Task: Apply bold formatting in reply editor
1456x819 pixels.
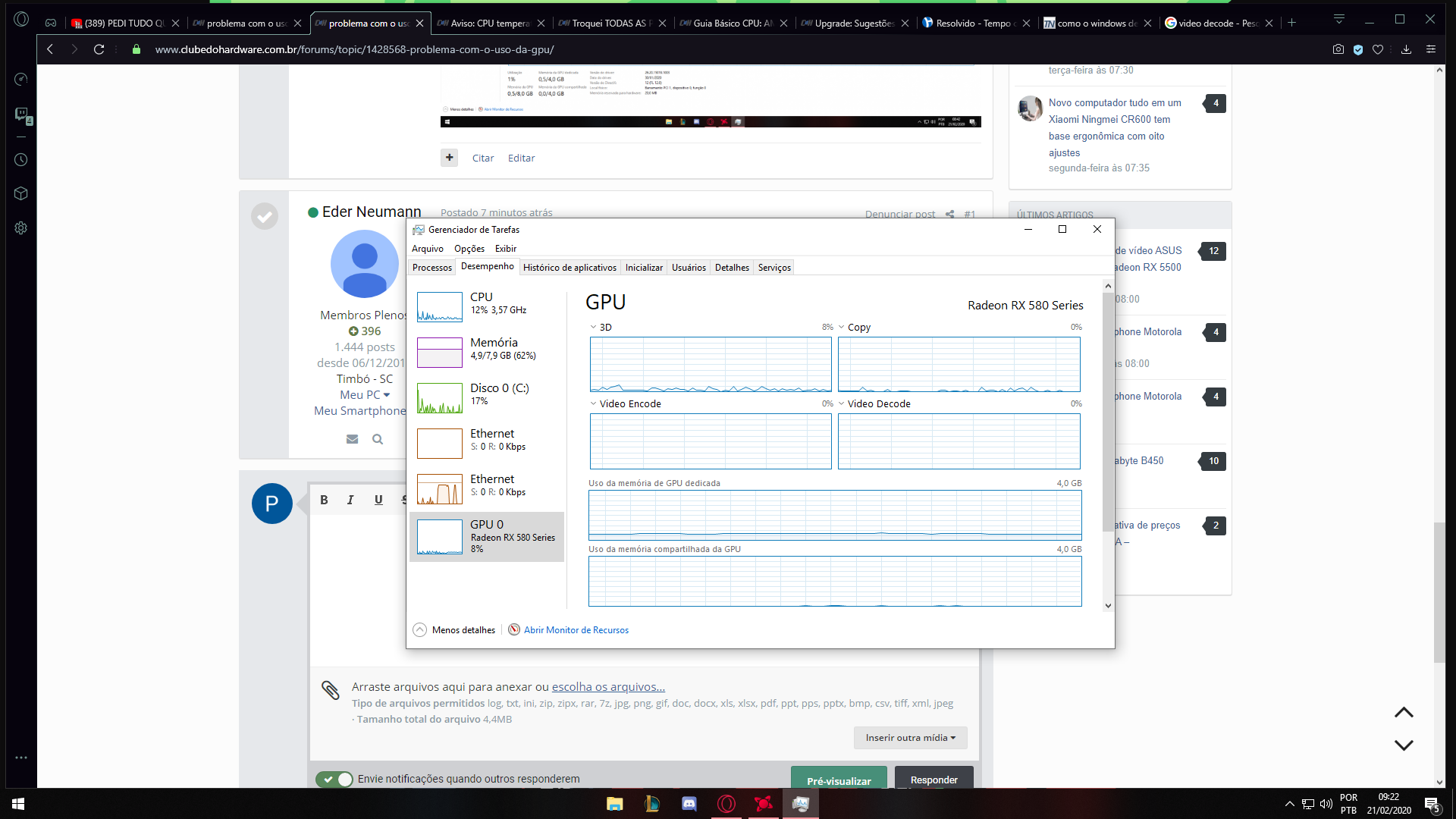Action: (x=324, y=500)
